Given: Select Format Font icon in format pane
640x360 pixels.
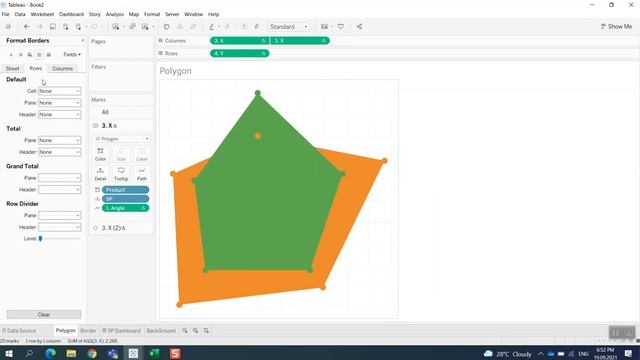Looking at the screenshot, I should [x=11, y=54].
